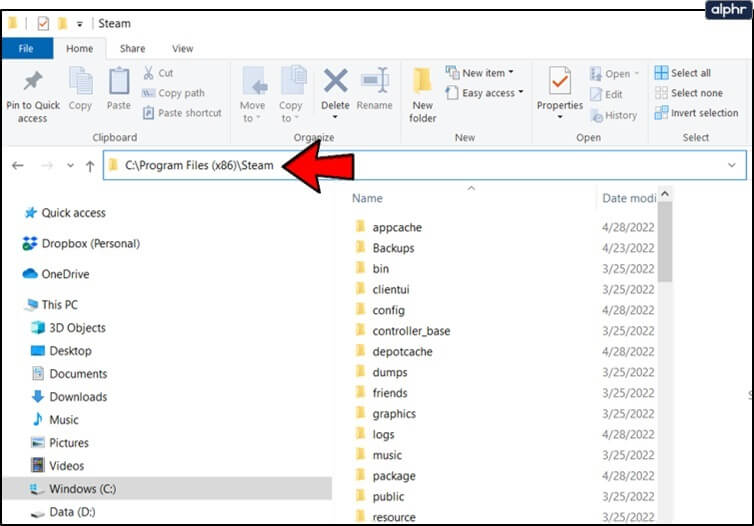
Task: Open Desktop in navigation pane
Action: pos(61,351)
